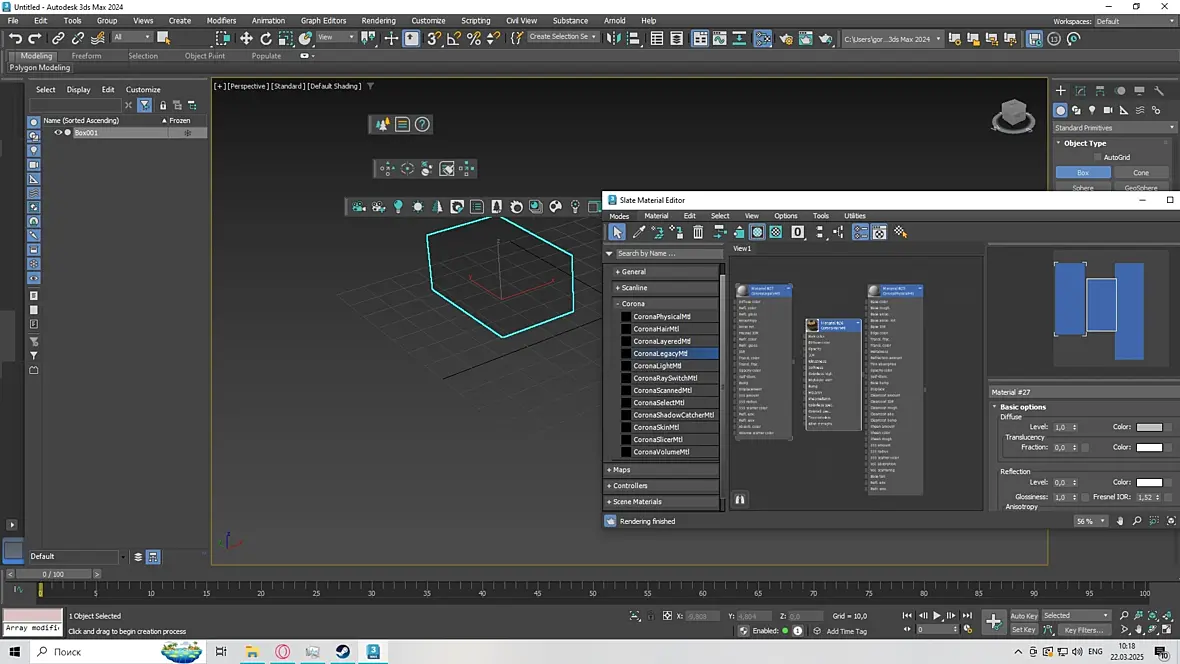Enable the AutoGrid checkbox

[x=1097, y=157]
